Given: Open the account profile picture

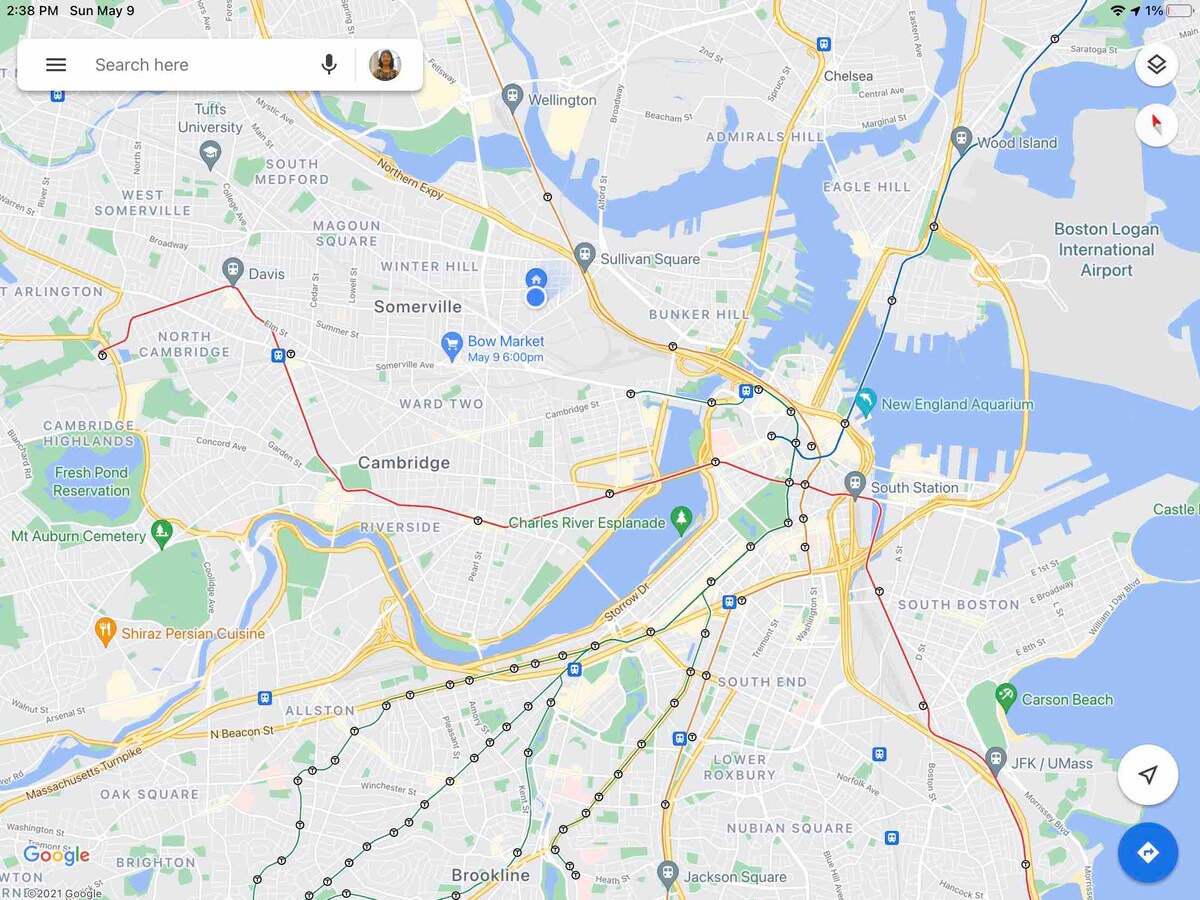Looking at the screenshot, I should click(385, 65).
